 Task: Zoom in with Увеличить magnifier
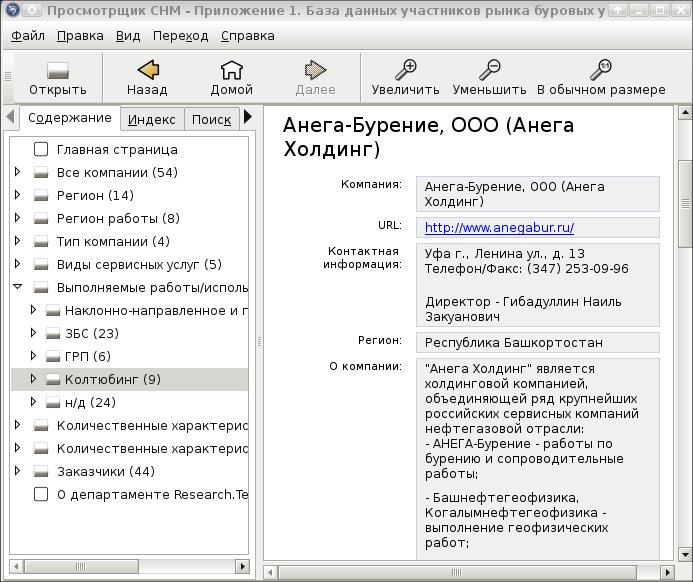pos(405,70)
